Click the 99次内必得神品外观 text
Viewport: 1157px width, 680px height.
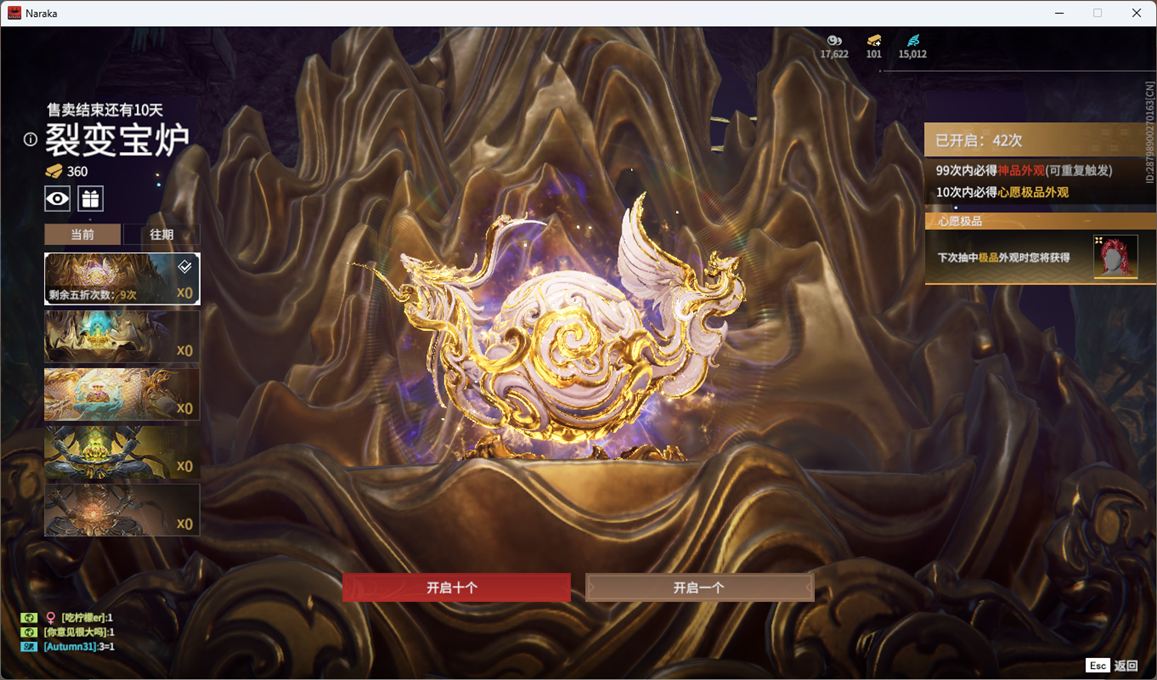coord(990,170)
